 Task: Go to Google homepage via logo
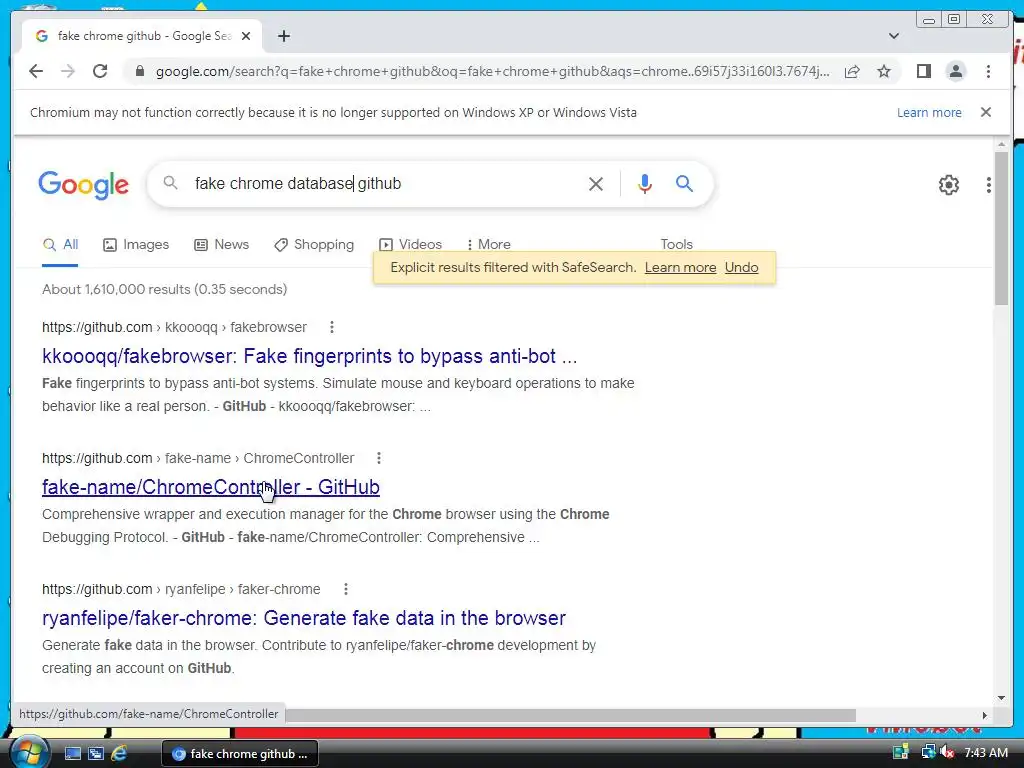tap(84, 185)
